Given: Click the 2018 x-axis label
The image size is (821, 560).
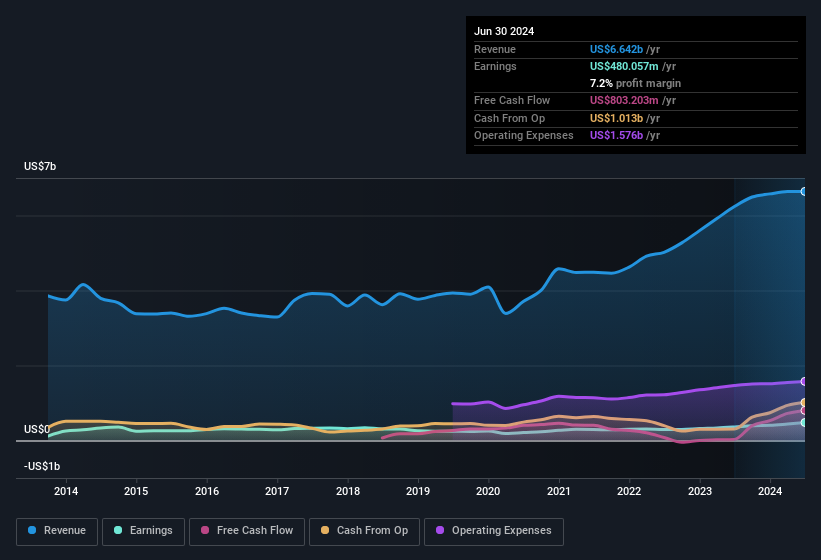Looking at the screenshot, I should pyautogui.click(x=348, y=491).
